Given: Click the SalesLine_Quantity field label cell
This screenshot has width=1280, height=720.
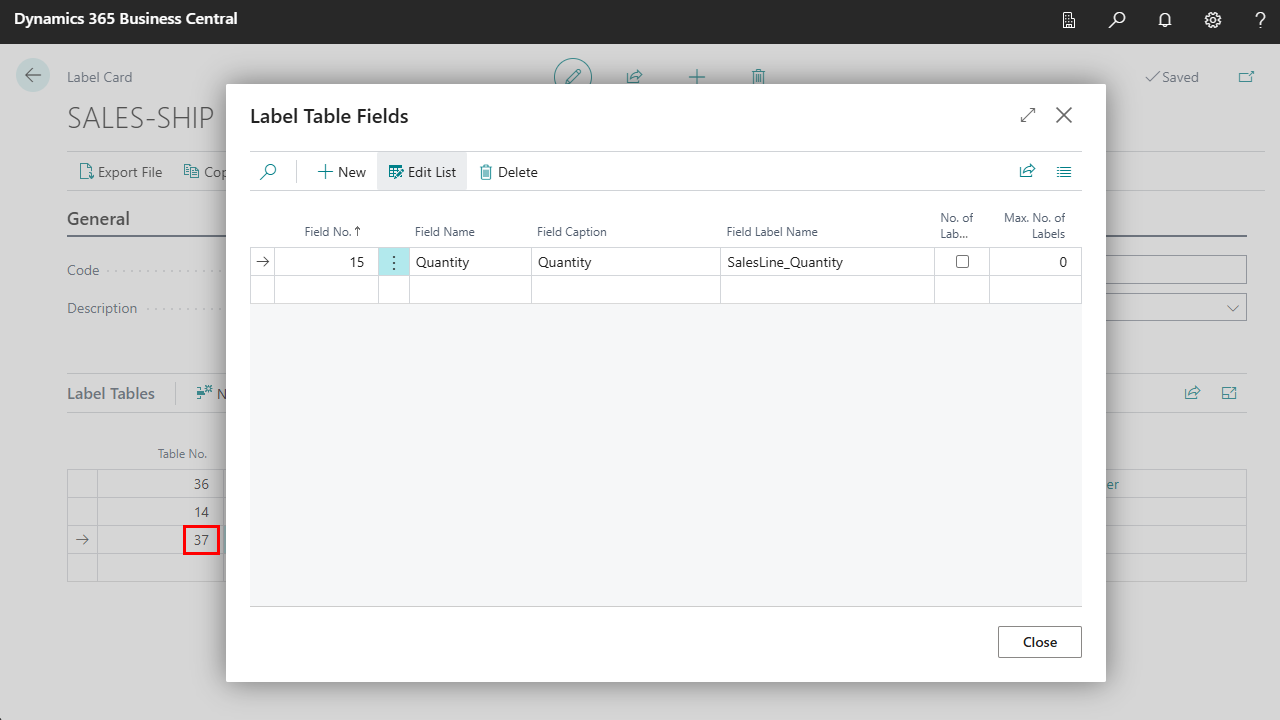Looking at the screenshot, I should [x=826, y=262].
